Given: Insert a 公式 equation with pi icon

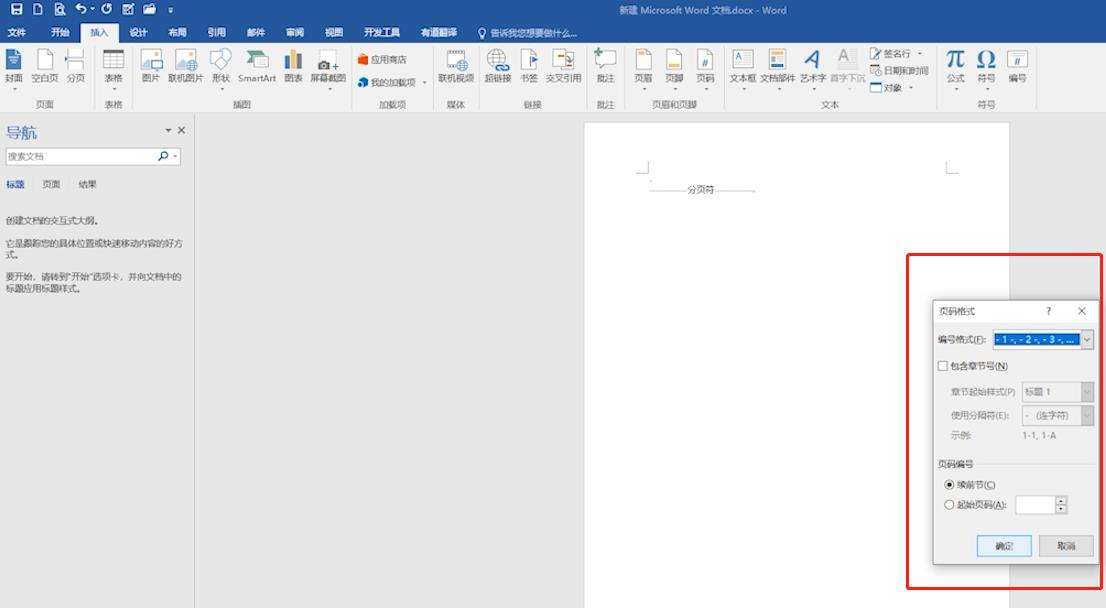Looking at the screenshot, I should click(956, 67).
